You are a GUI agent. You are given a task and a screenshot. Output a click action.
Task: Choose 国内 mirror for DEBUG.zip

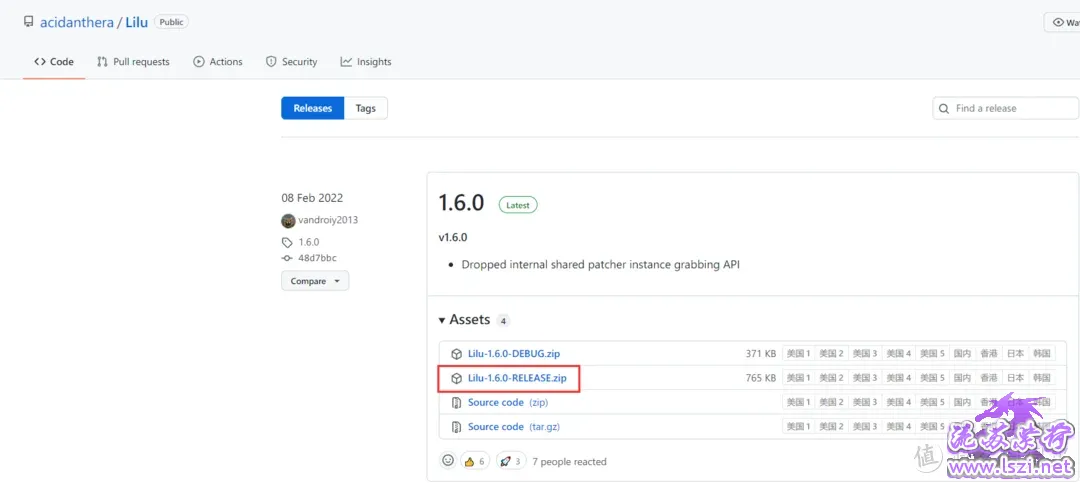tap(962, 353)
